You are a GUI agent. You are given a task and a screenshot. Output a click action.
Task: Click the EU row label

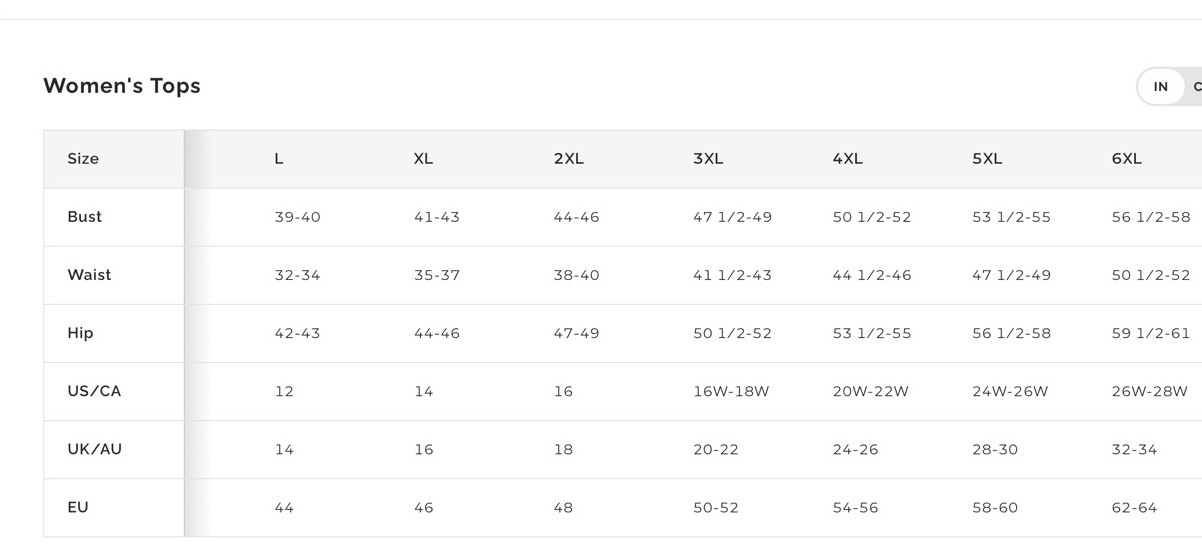pyautogui.click(x=78, y=507)
